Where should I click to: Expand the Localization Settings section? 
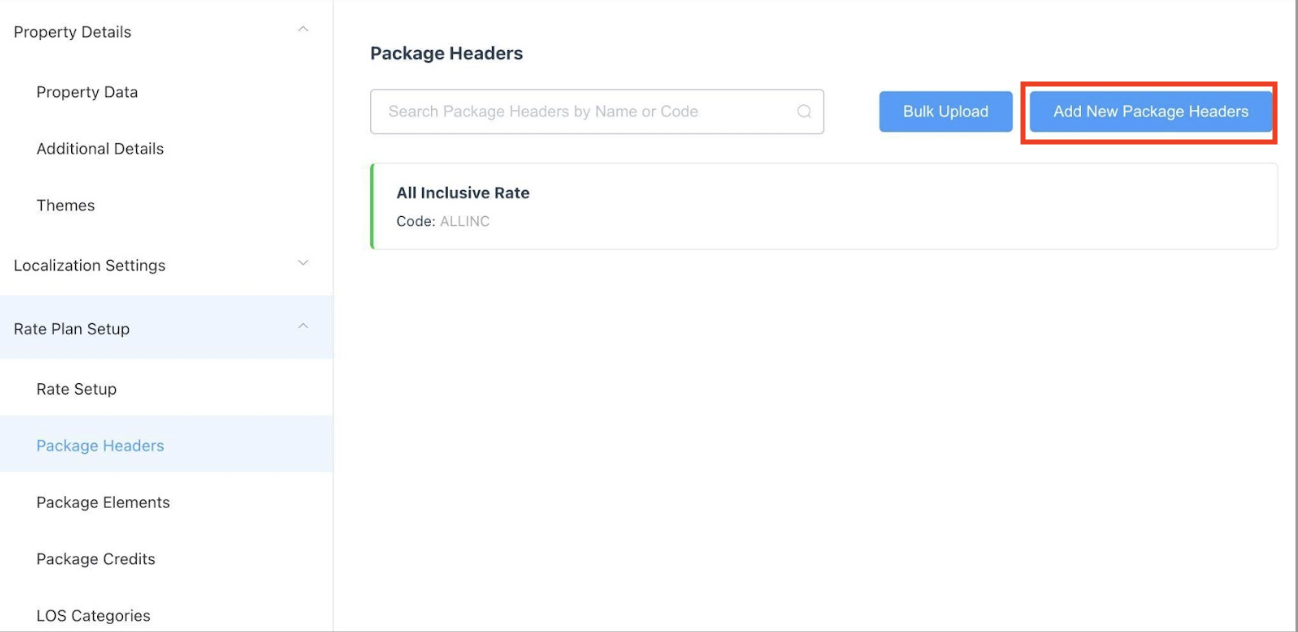pyautogui.click(x=302, y=264)
